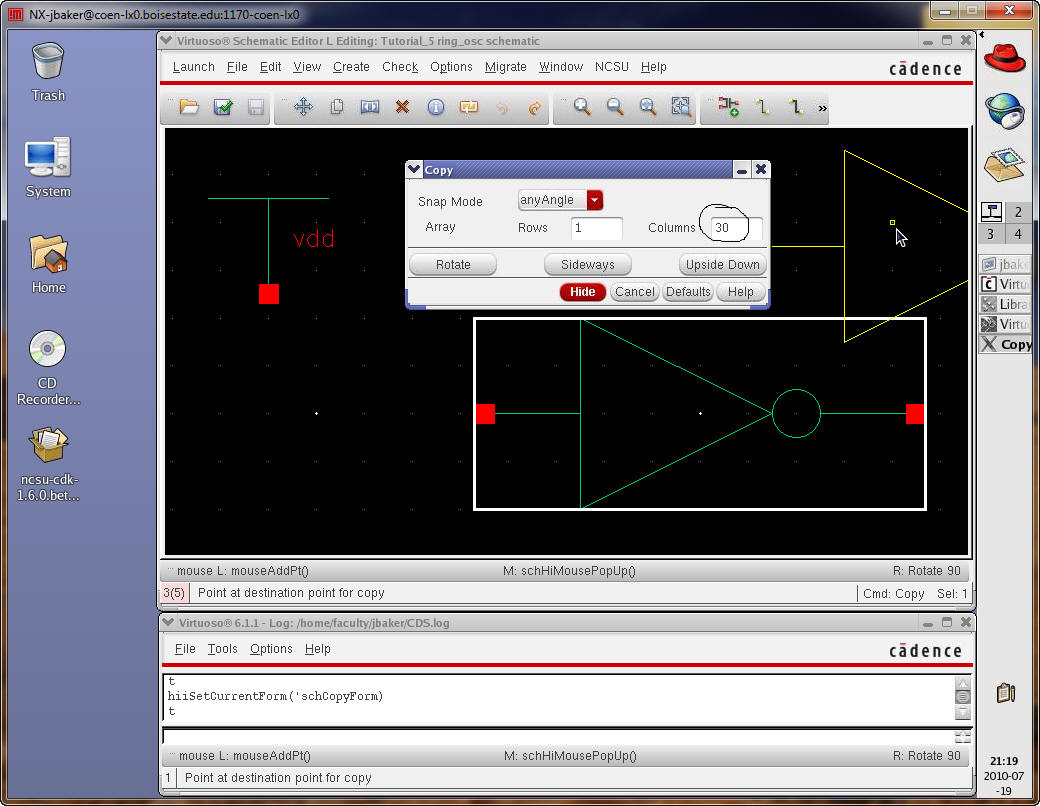Open the Trash desktop icon
The width and height of the screenshot is (1040, 806).
48,70
